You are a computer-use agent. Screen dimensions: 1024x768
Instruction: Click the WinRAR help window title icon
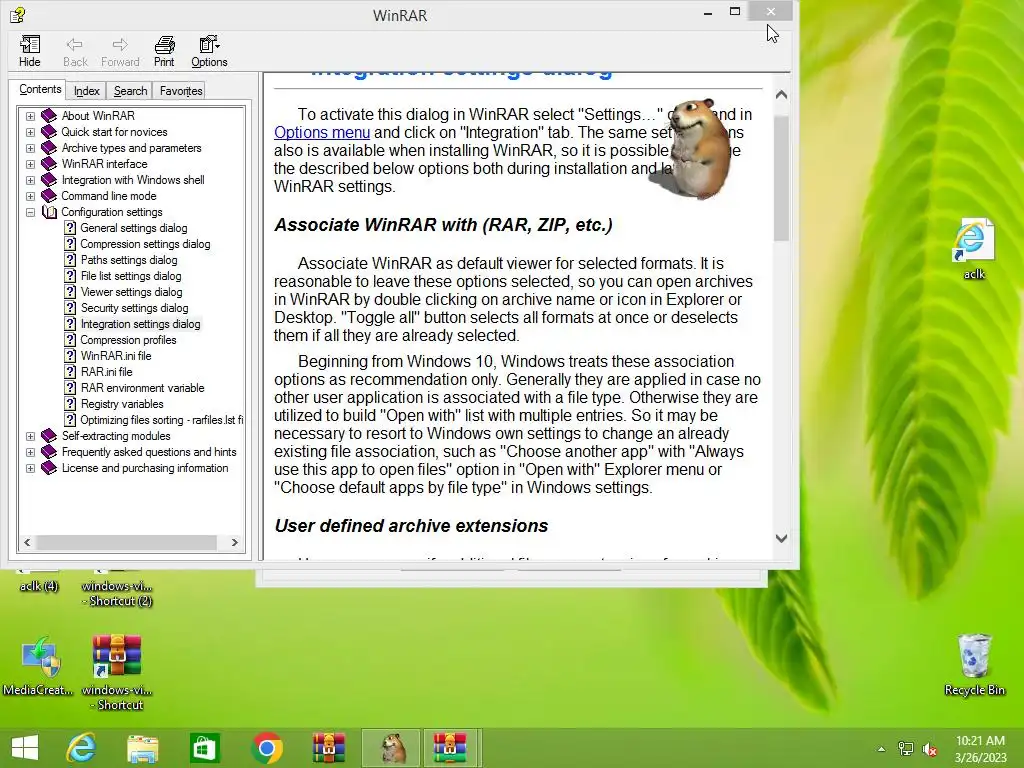pos(18,14)
